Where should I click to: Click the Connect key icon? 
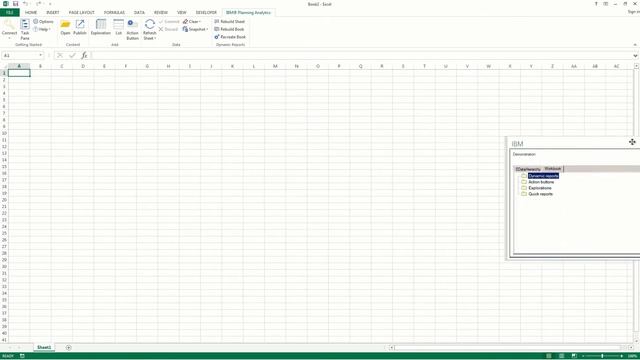tap(9, 24)
